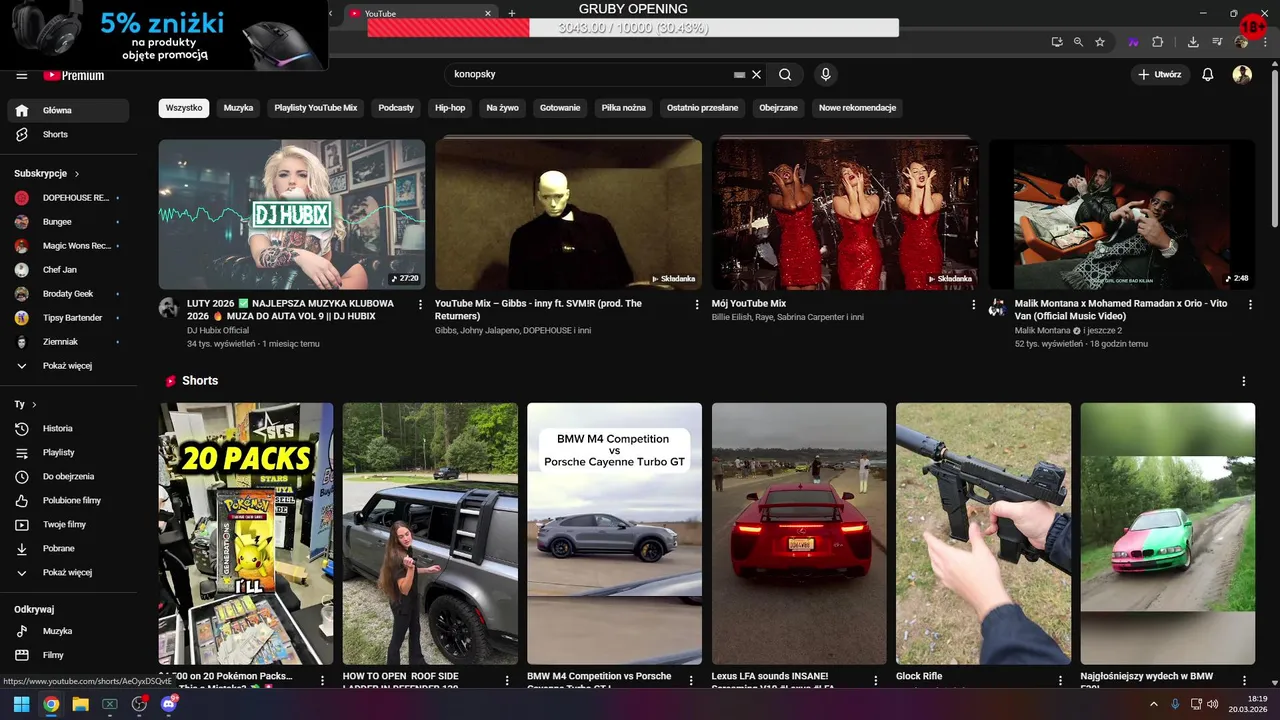Open Discord from the taskbar
1280x720 pixels.
pos(169,704)
